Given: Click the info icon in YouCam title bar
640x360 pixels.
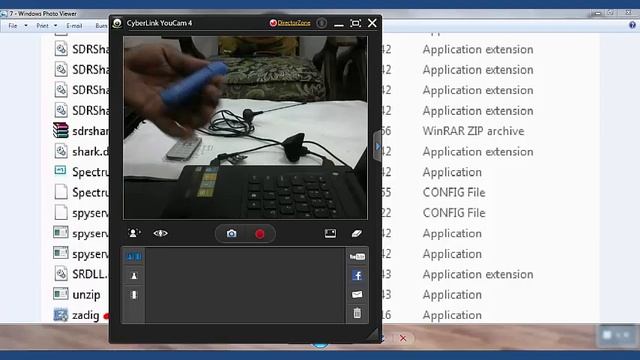Looking at the screenshot, I should pos(322,23).
